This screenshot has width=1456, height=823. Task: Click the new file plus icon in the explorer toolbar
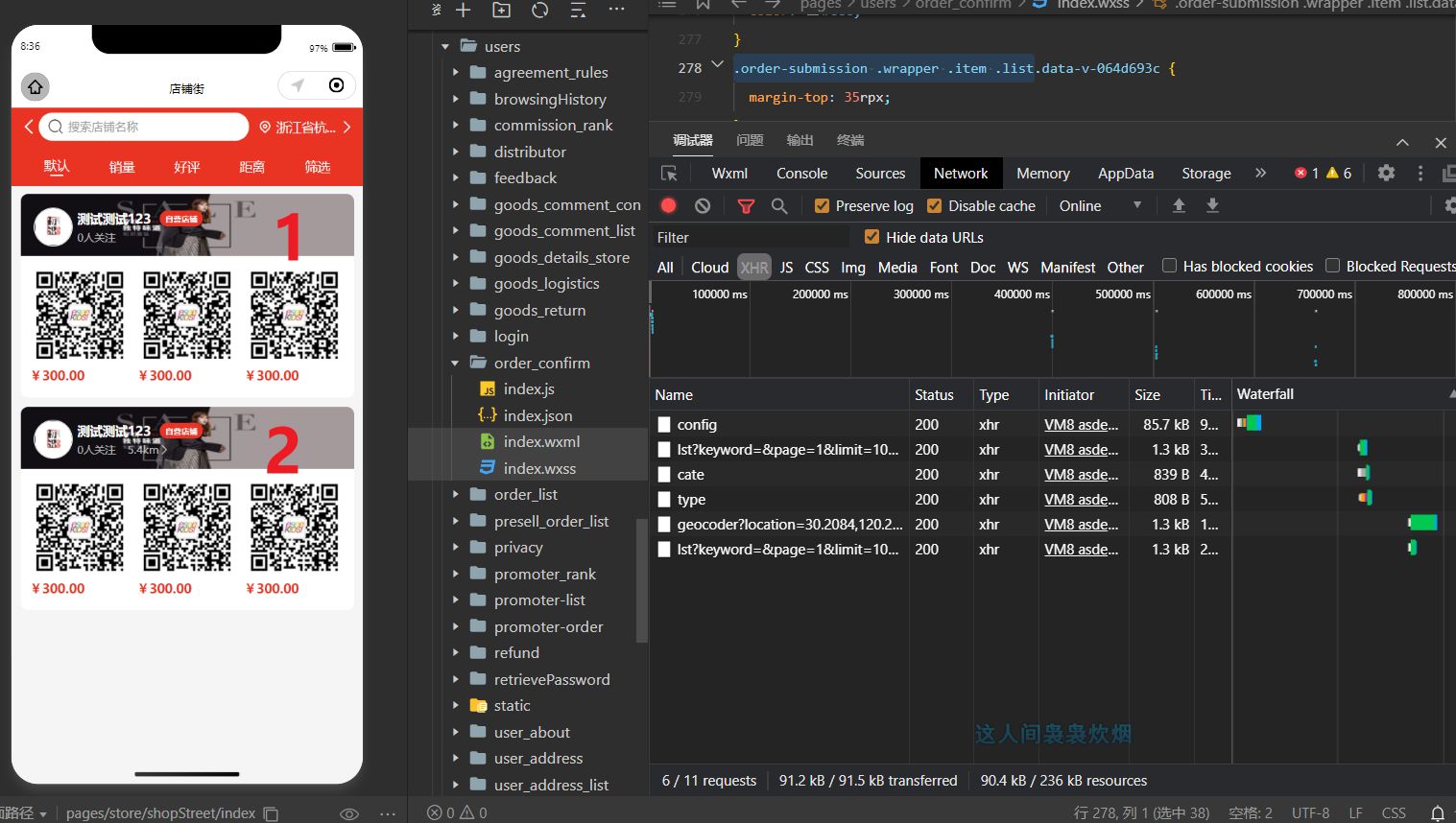tap(464, 10)
